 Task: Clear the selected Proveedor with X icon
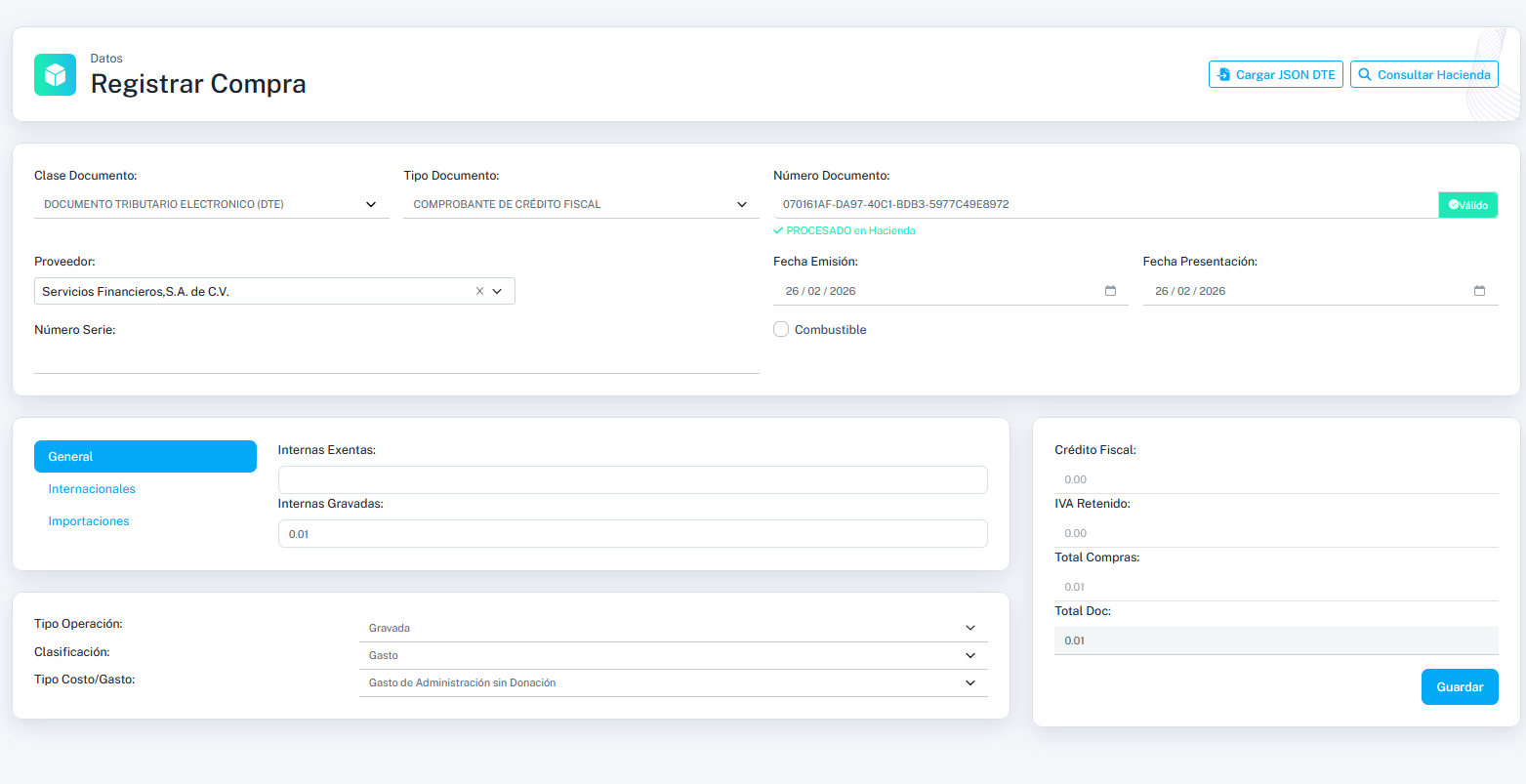tap(479, 291)
